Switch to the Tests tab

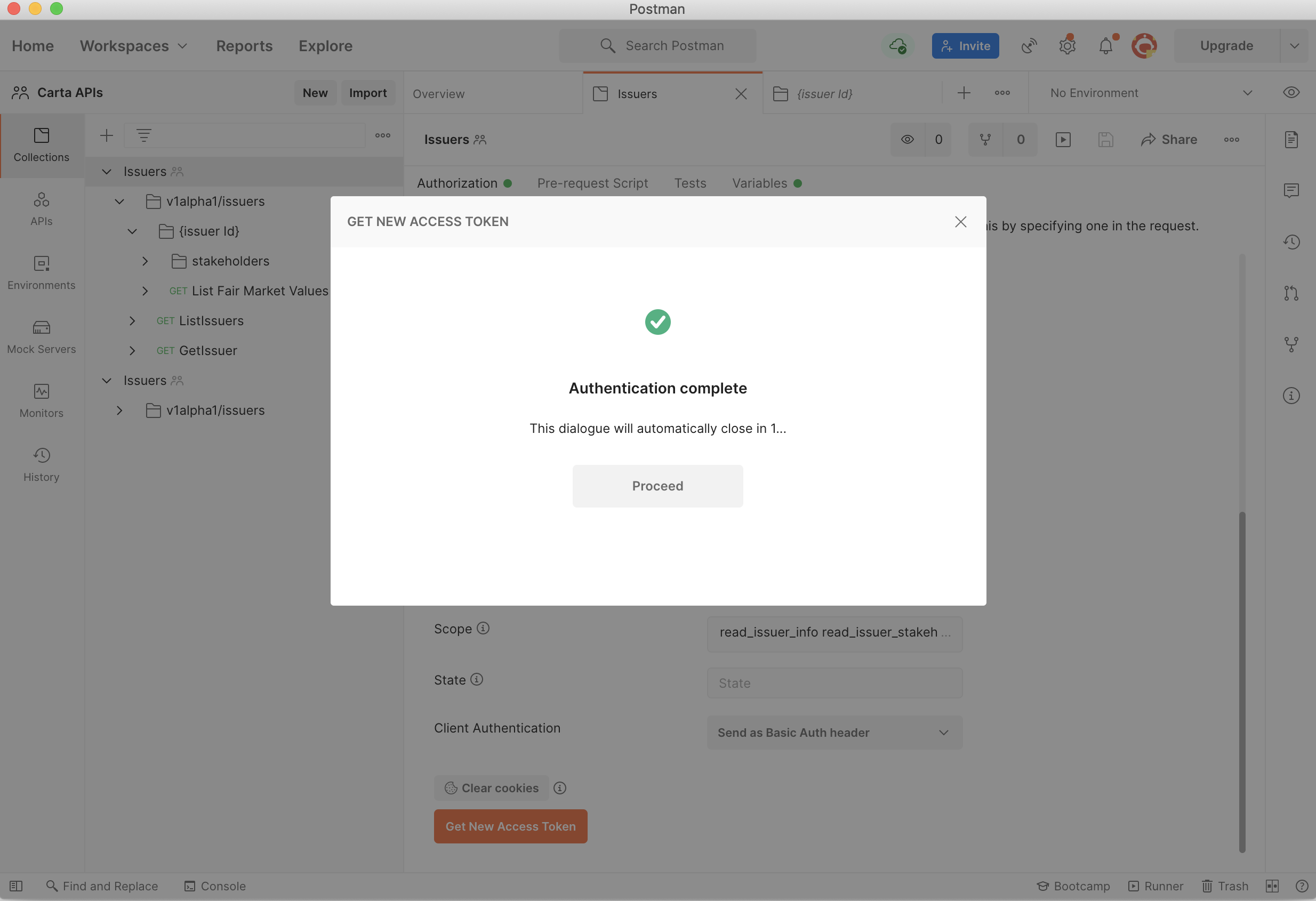click(x=689, y=183)
